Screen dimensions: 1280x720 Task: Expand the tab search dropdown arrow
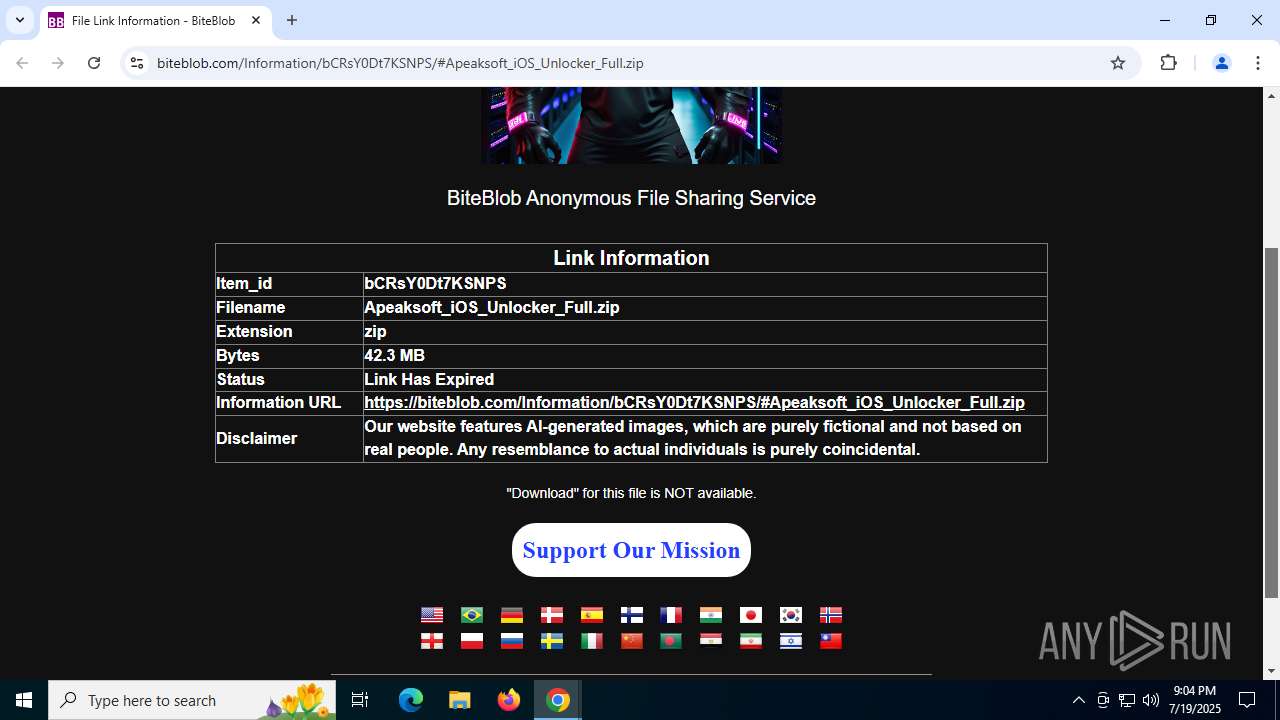[20, 20]
